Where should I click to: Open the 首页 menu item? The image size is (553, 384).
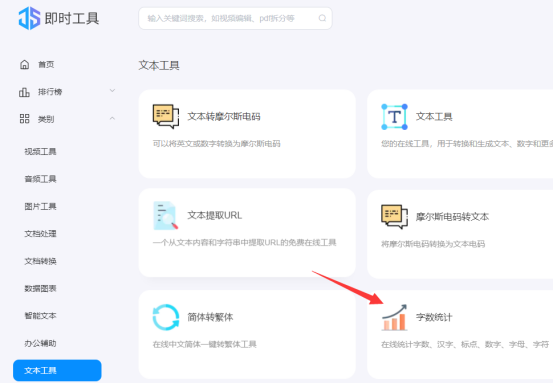point(46,65)
